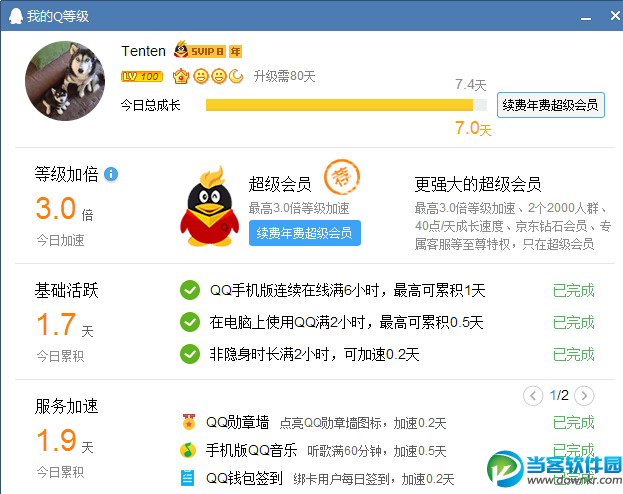Click 已完成 status for QQ勋章墙 row
Image resolution: width=623 pixels, height=494 pixels.
[574, 422]
